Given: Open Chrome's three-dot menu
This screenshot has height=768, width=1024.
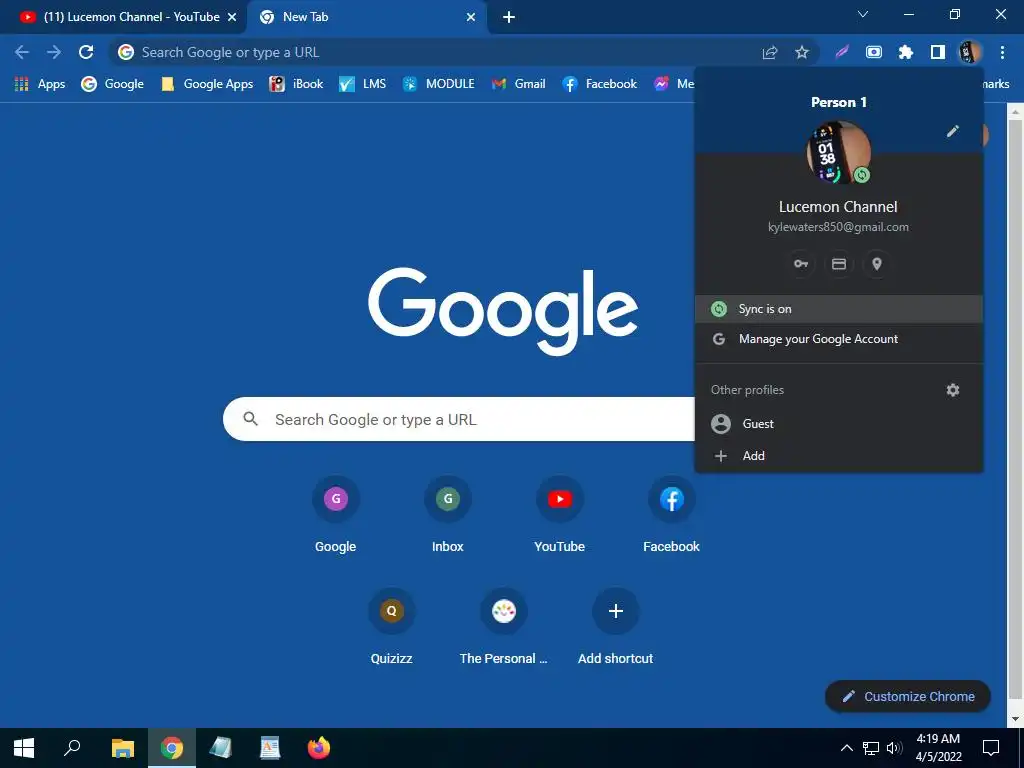Looking at the screenshot, I should tap(1002, 52).
